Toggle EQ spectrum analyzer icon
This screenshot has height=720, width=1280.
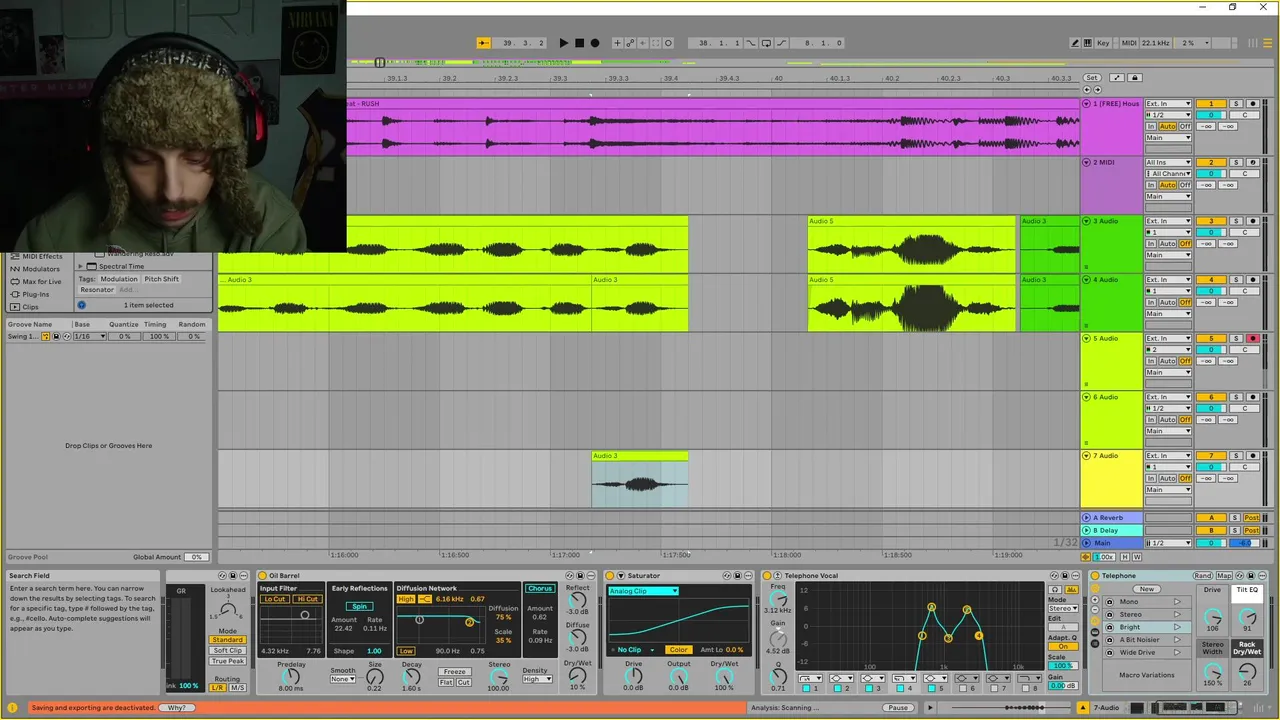tap(1071, 590)
